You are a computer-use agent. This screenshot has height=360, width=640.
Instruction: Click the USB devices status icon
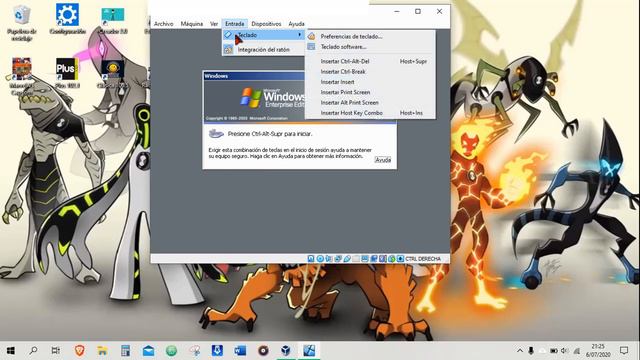point(347,259)
